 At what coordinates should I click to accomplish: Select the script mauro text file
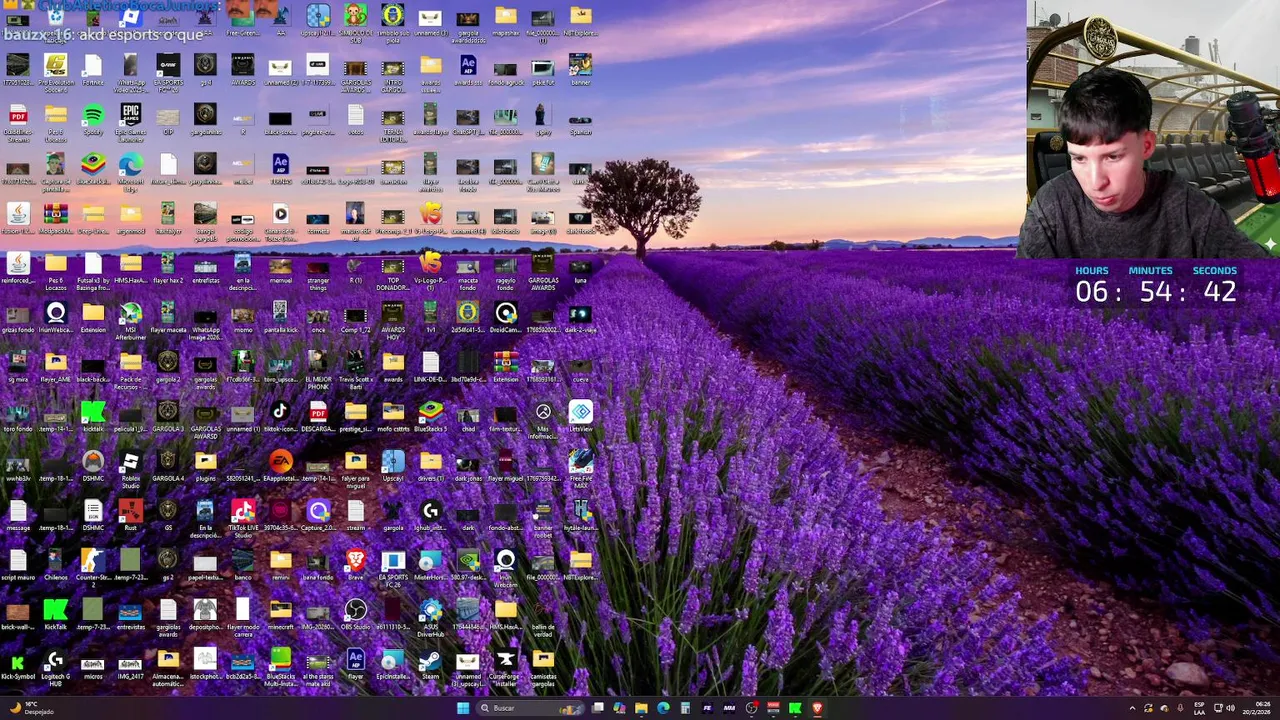pyautogui.click(x=18, y=565)
